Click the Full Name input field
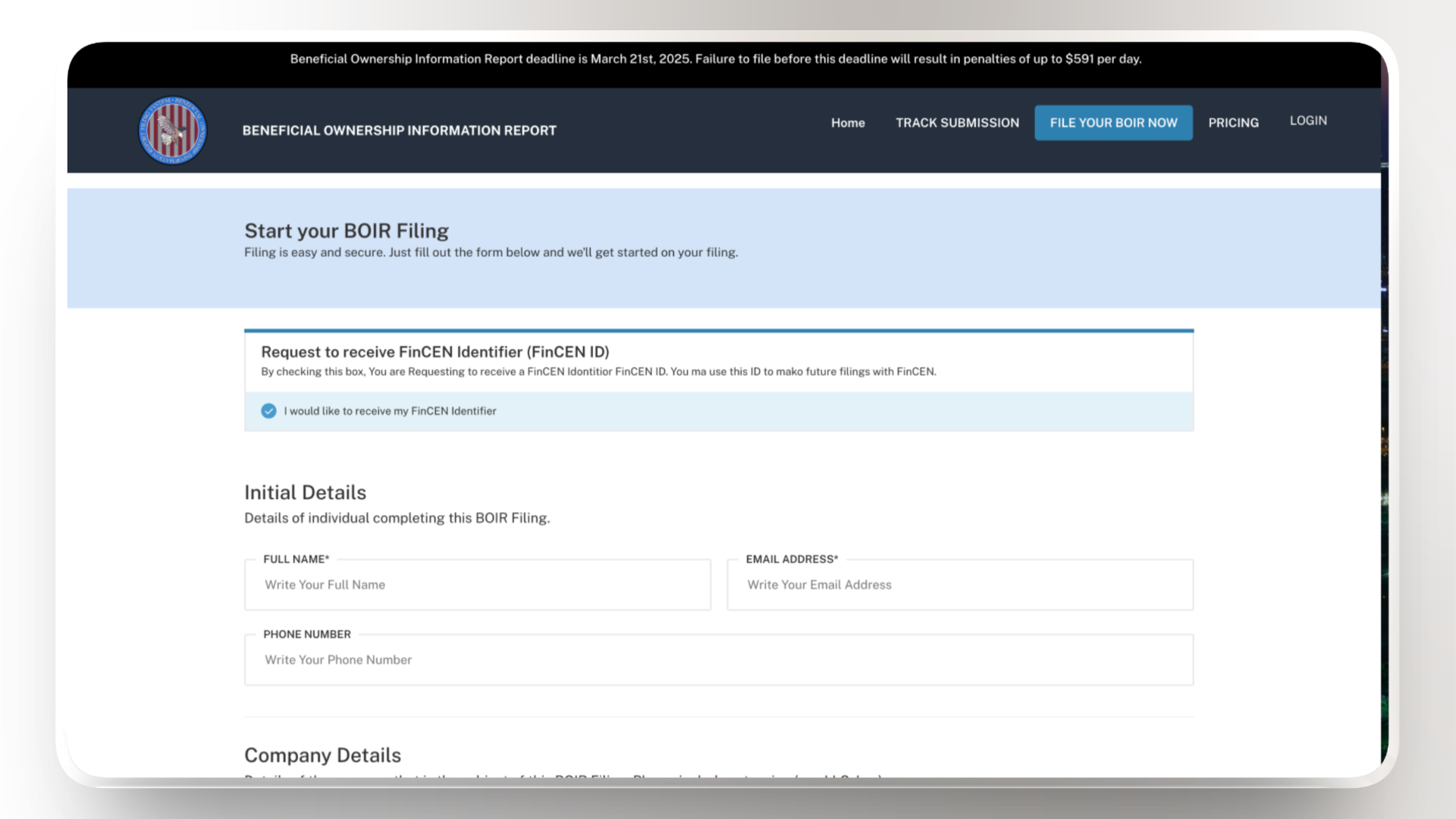This screenshot has width=1456, height=819. 478,585
